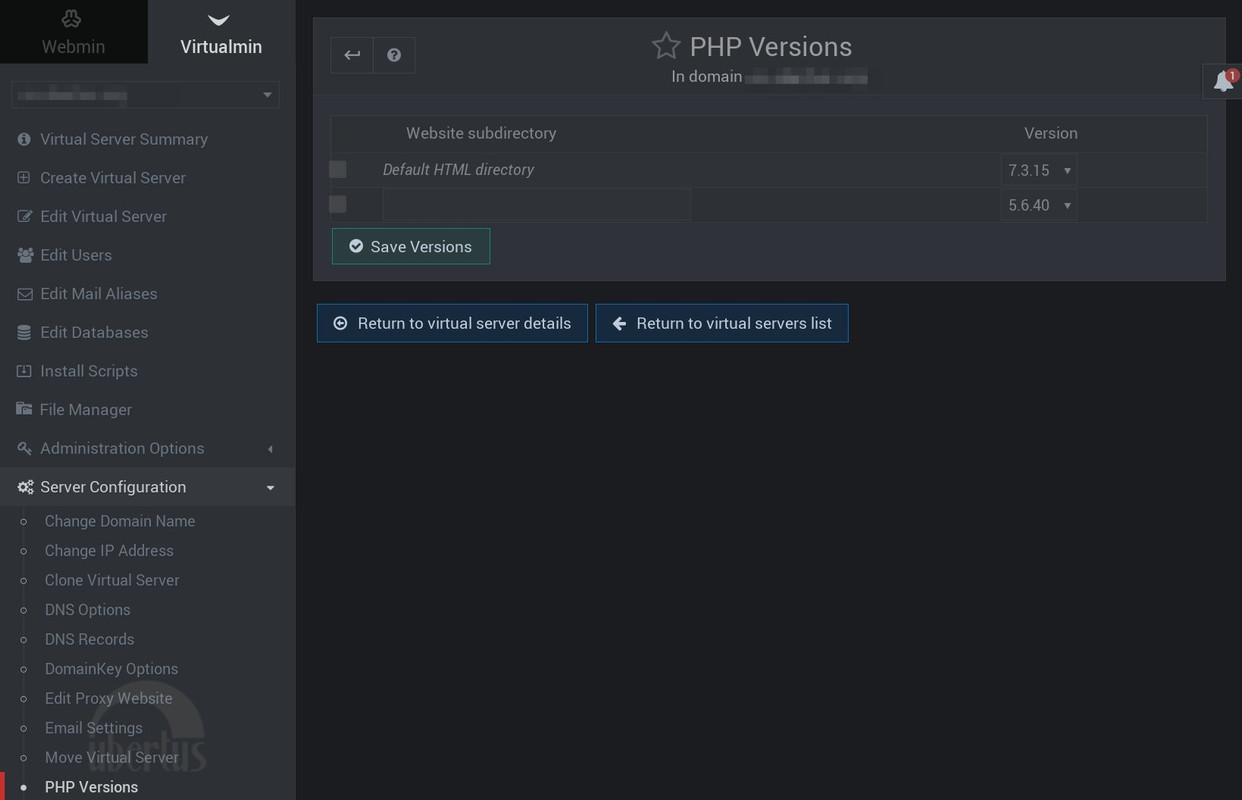The width and height of the screenshot is (1242, 800).
Task: Open Clone Virtual Server
Action: pyautogui.click(x=112, y=580)
